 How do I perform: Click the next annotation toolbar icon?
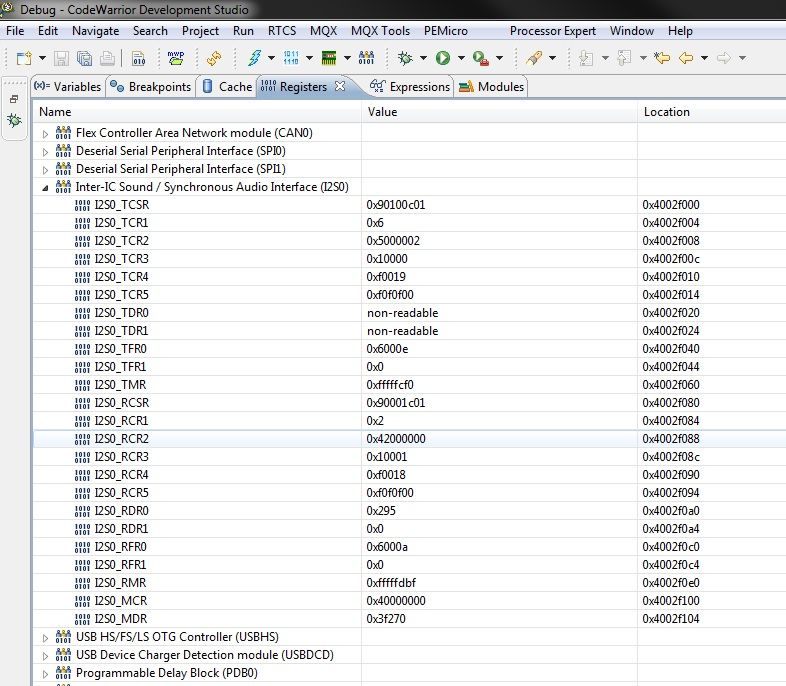(x=585, y=58)
